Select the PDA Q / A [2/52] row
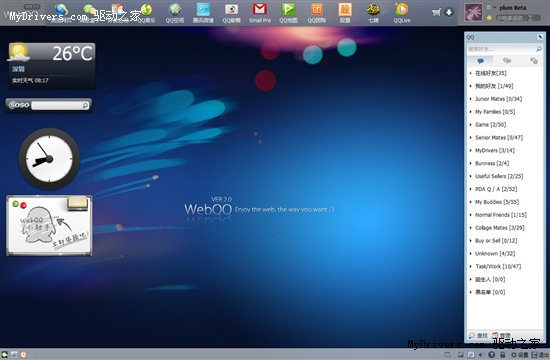550x360 pixels. 504,189
